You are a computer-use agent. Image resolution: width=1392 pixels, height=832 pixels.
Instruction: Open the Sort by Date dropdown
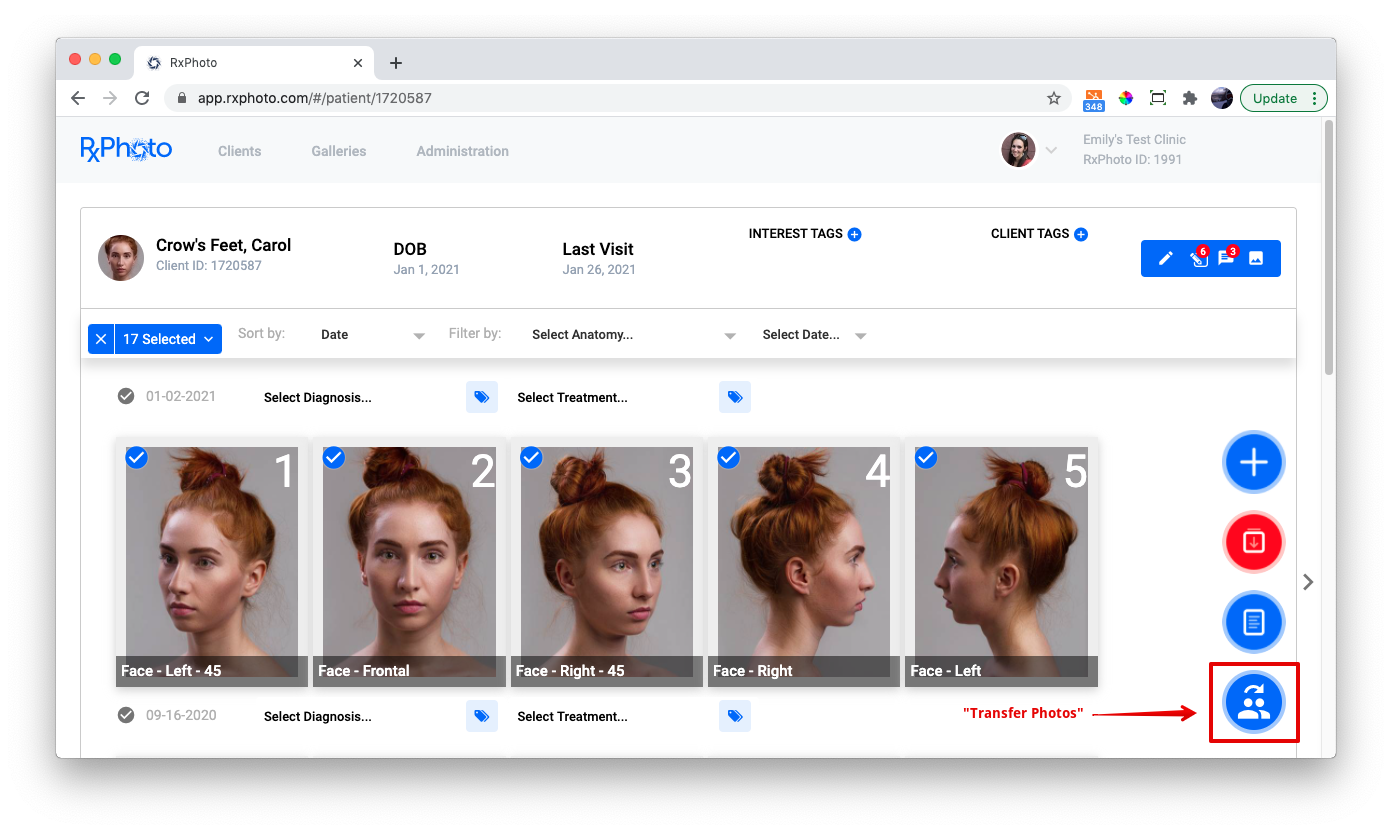(x=372, y=335)
